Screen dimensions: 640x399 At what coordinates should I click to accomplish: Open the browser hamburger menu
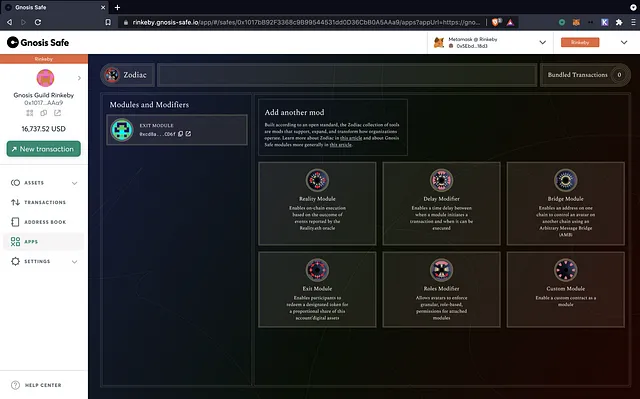point(633,22)
